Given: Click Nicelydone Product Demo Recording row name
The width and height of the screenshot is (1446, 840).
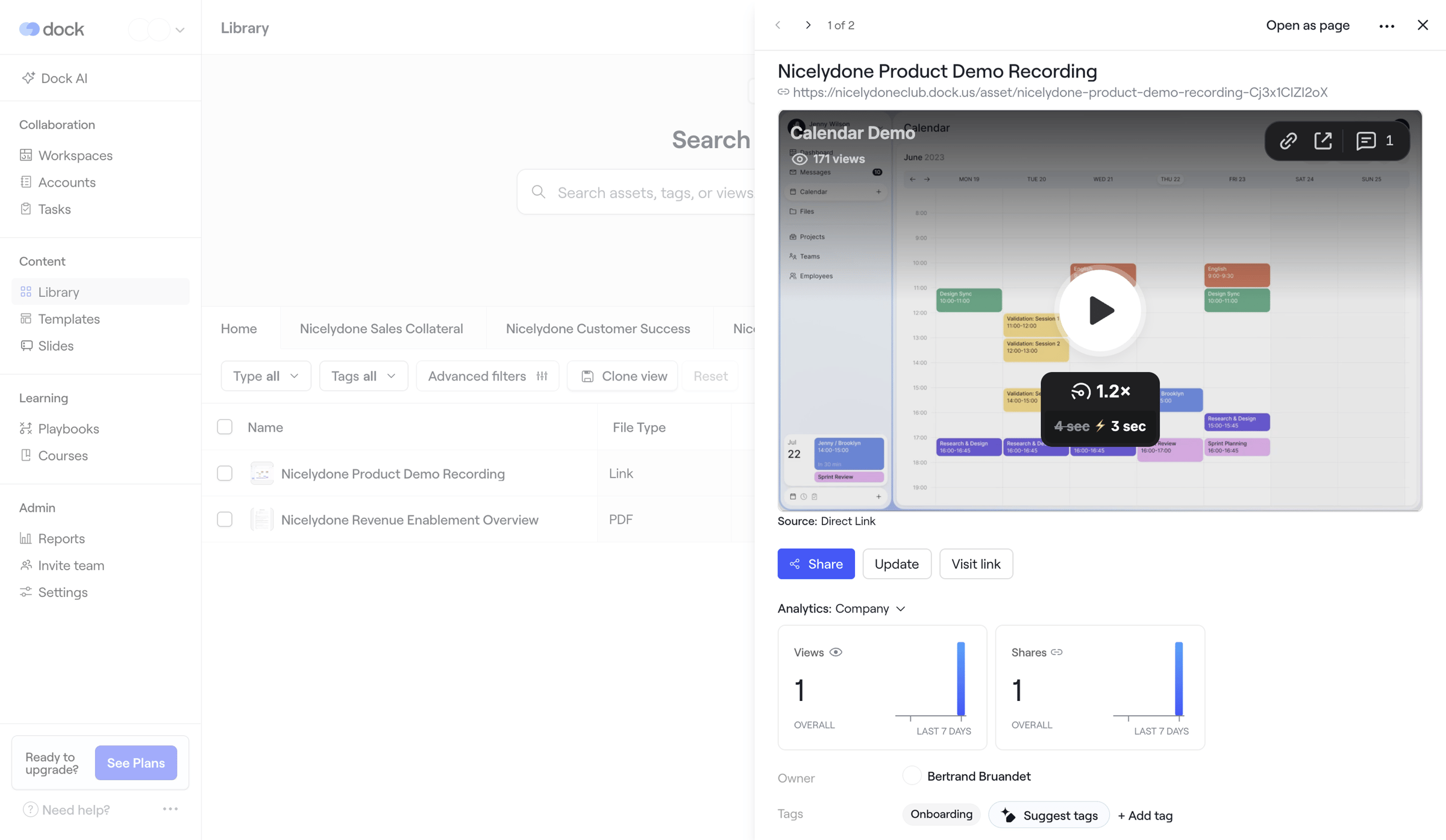Looking at the screenshot, I should pos(393,473).
